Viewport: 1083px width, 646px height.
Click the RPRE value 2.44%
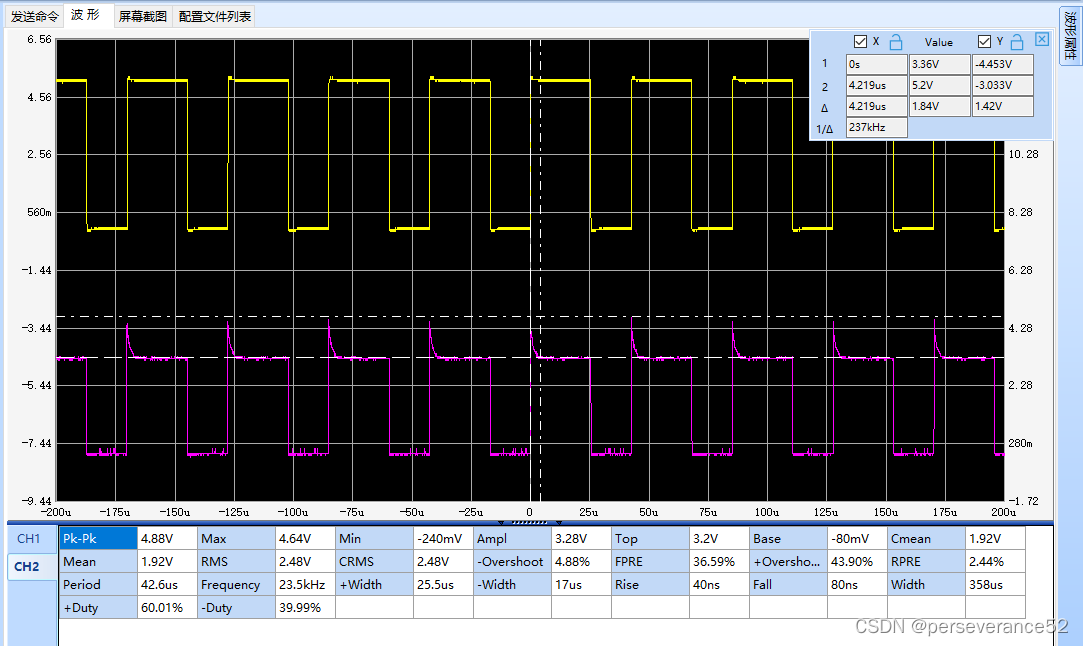coord(995,562)
